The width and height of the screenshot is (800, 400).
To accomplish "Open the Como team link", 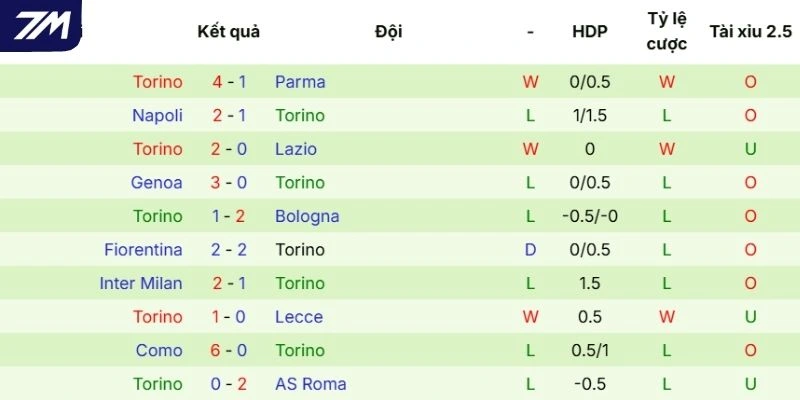I will click(x=161, y=350).
